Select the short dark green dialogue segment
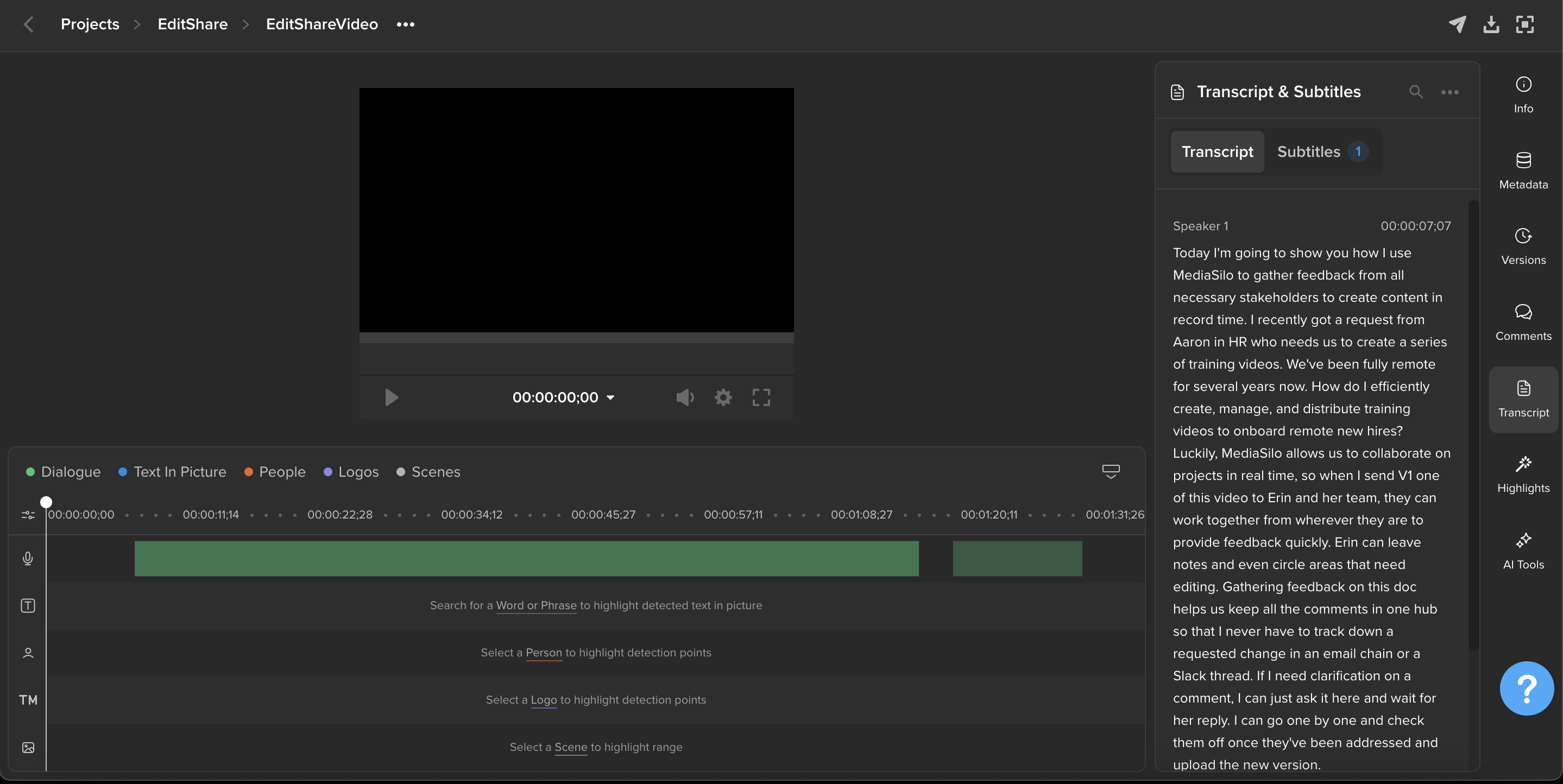Viewport: 1563px width, 784px height. click(1017, 558)
